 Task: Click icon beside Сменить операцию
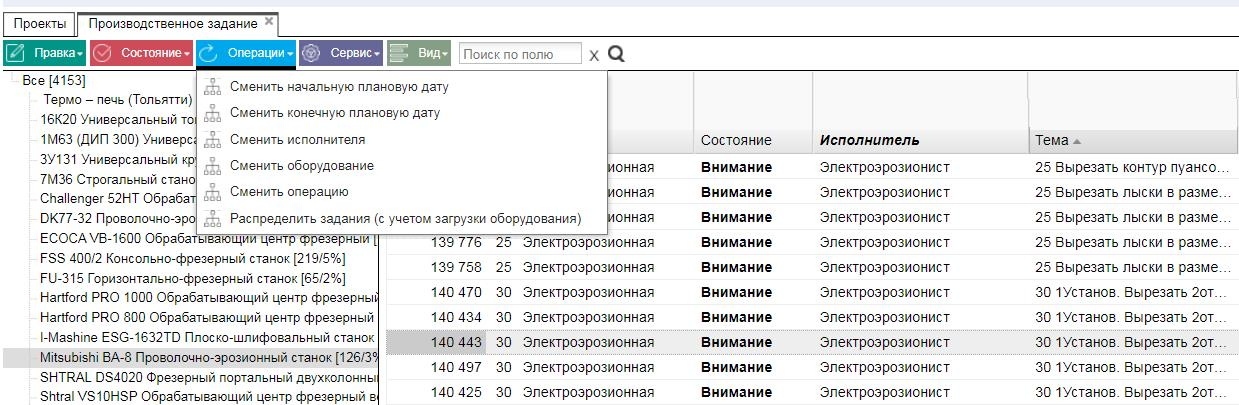[x=211, y=191]
